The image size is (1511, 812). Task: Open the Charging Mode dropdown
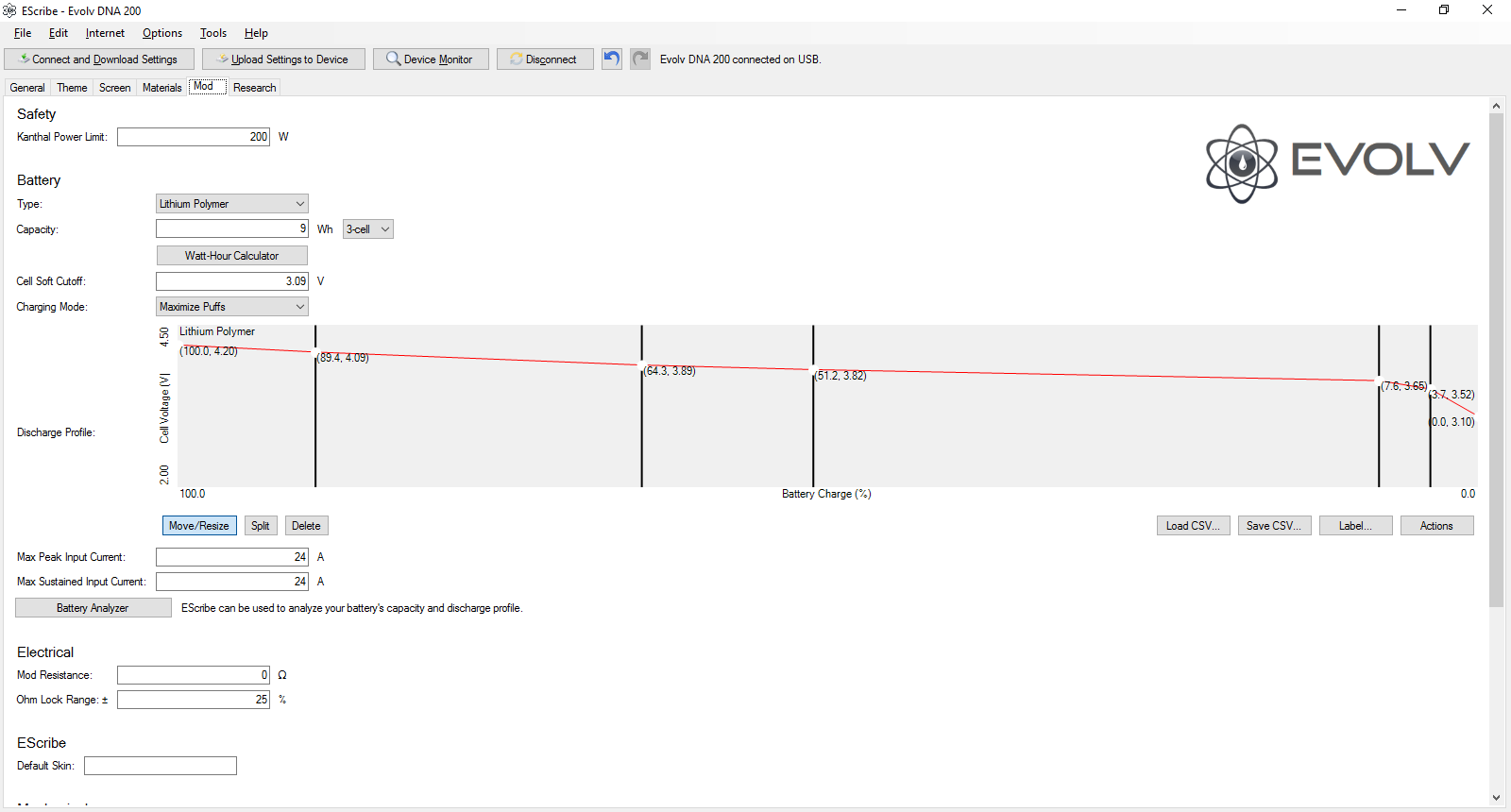coord(232,307)
